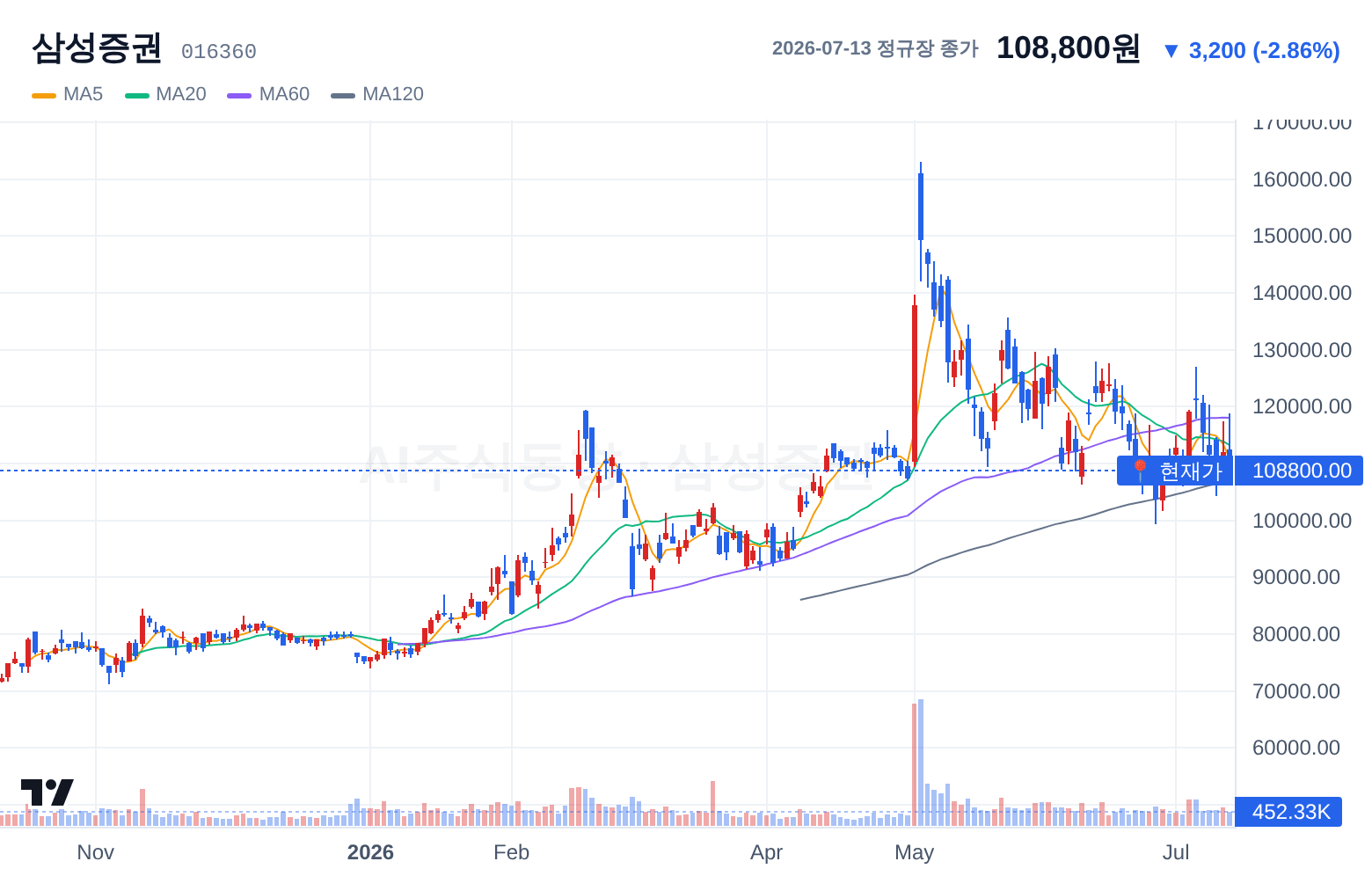This screenshot has width=1372, height=876.
Task: Click the 삼성증권 stock title
Action: coord(97,48)
